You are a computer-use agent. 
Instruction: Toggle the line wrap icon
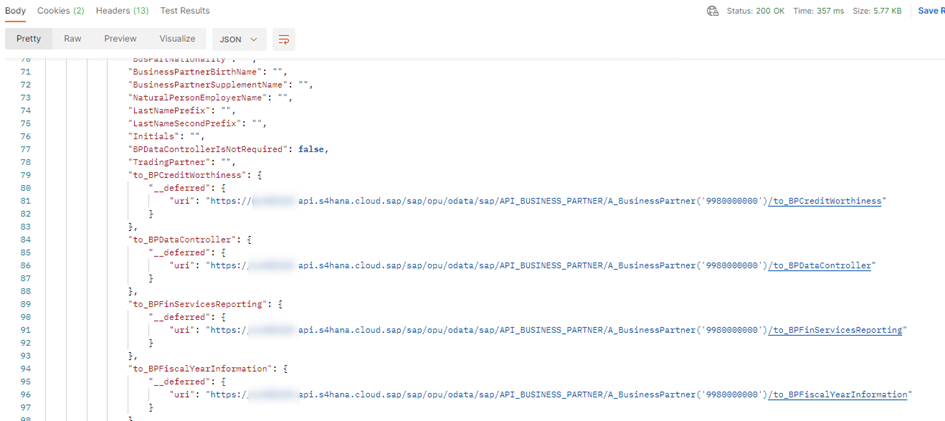[x=284, y=39]
